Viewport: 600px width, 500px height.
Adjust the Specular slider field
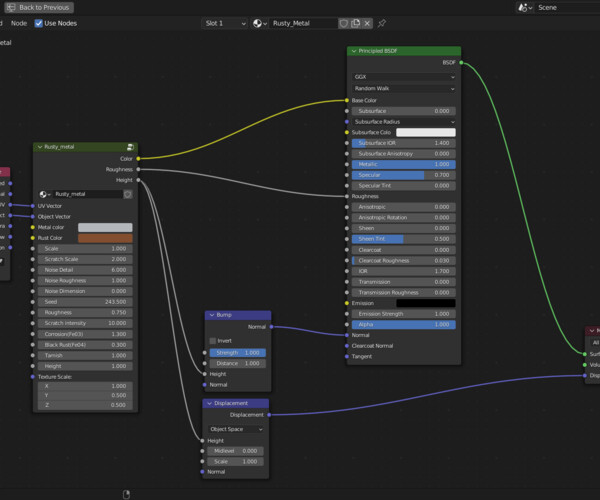[404, 175]
